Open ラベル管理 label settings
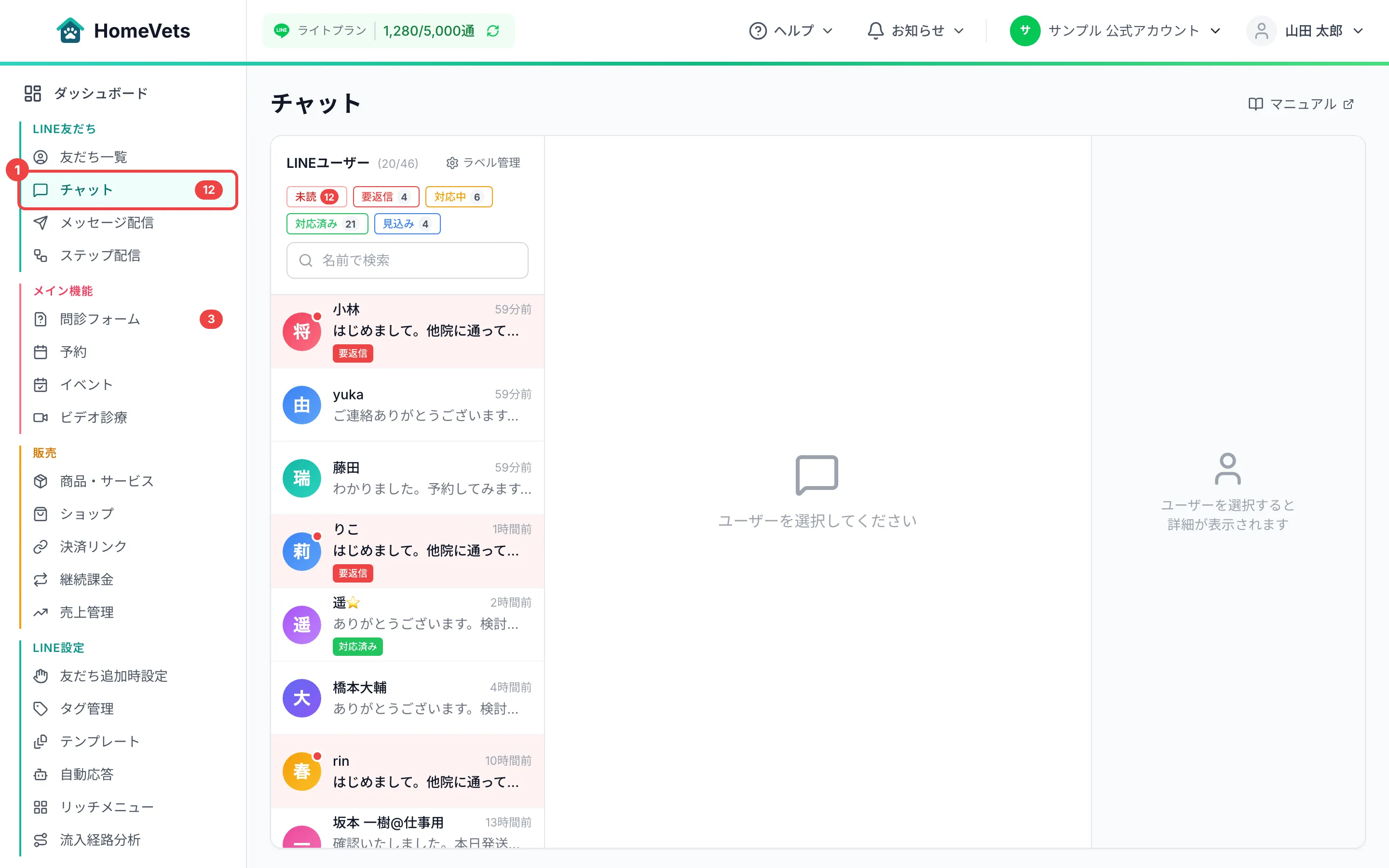This screenshot has height=868, width=1389. pos(483,163)
